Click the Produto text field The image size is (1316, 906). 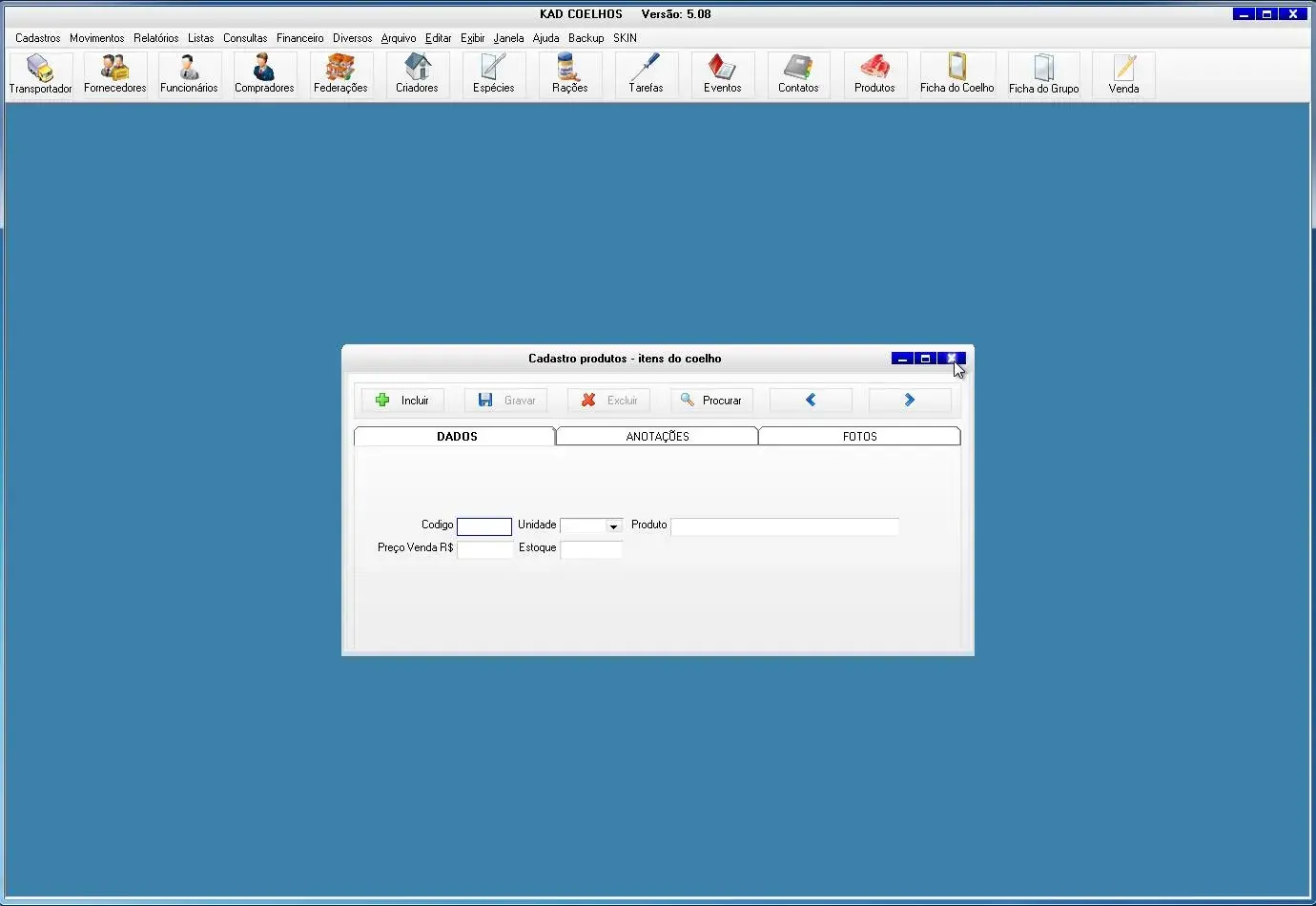coord(784,526)
